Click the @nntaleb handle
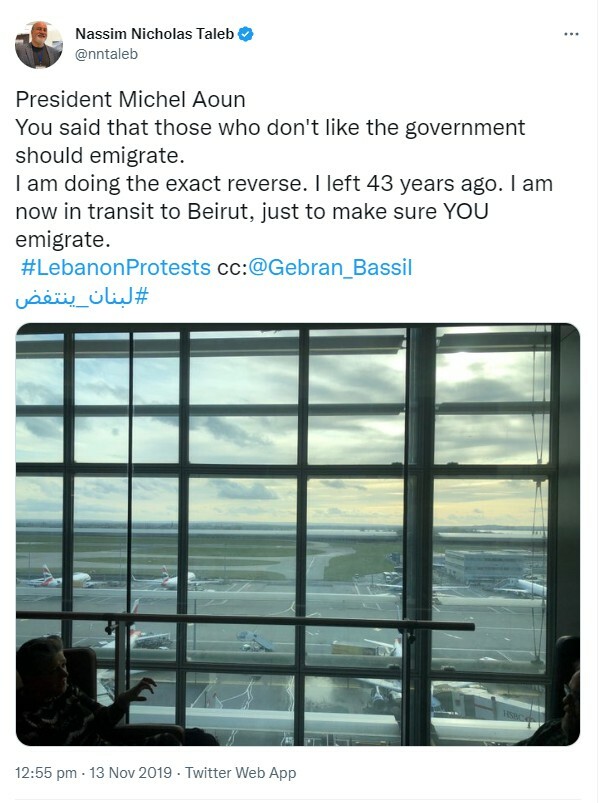 coord(108,56)
